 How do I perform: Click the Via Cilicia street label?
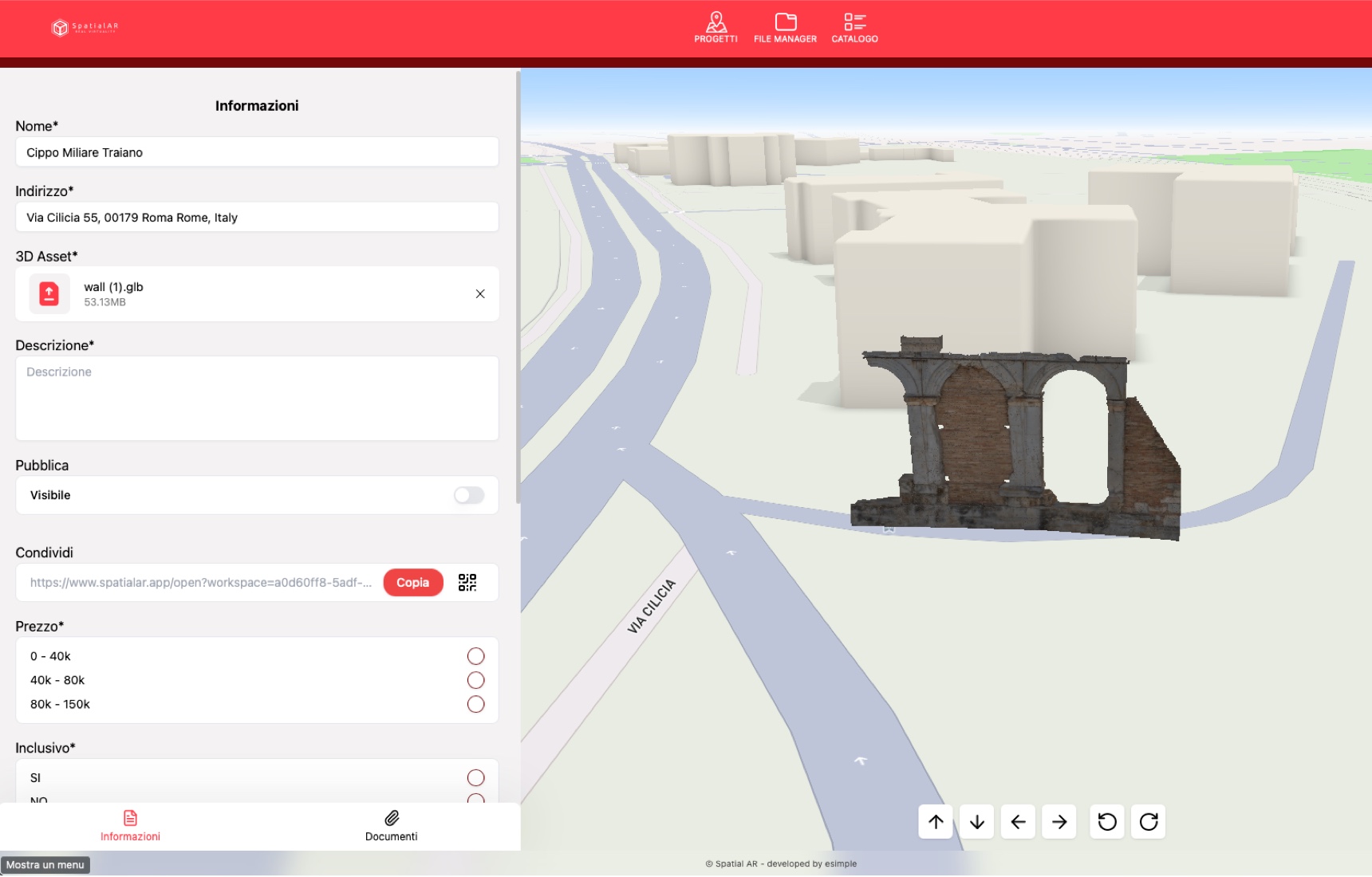(x=652, y=606)
